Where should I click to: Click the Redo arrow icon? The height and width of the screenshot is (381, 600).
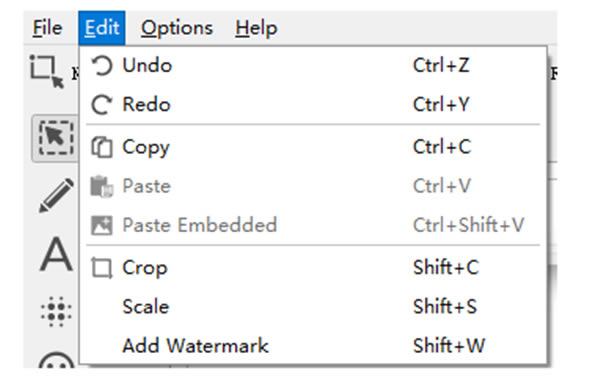click(x=102, y=104)
